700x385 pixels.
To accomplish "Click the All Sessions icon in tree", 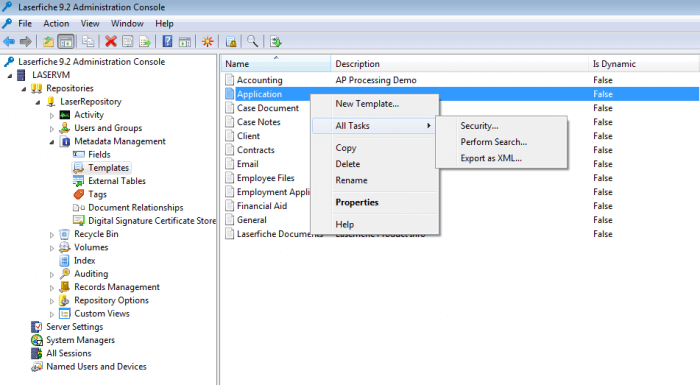I will coord(37,353).
